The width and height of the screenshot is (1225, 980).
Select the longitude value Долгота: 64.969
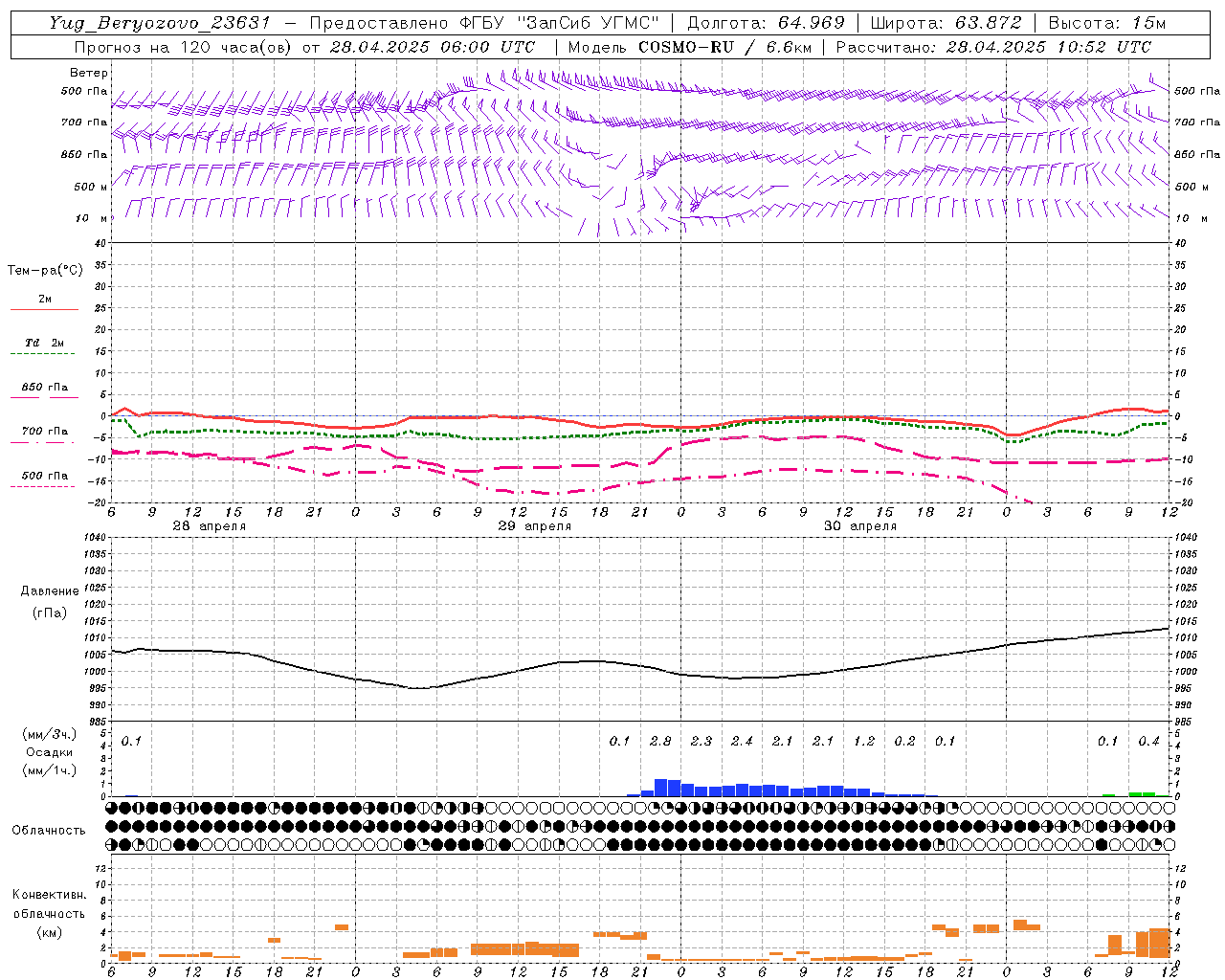tap(766, 23)
